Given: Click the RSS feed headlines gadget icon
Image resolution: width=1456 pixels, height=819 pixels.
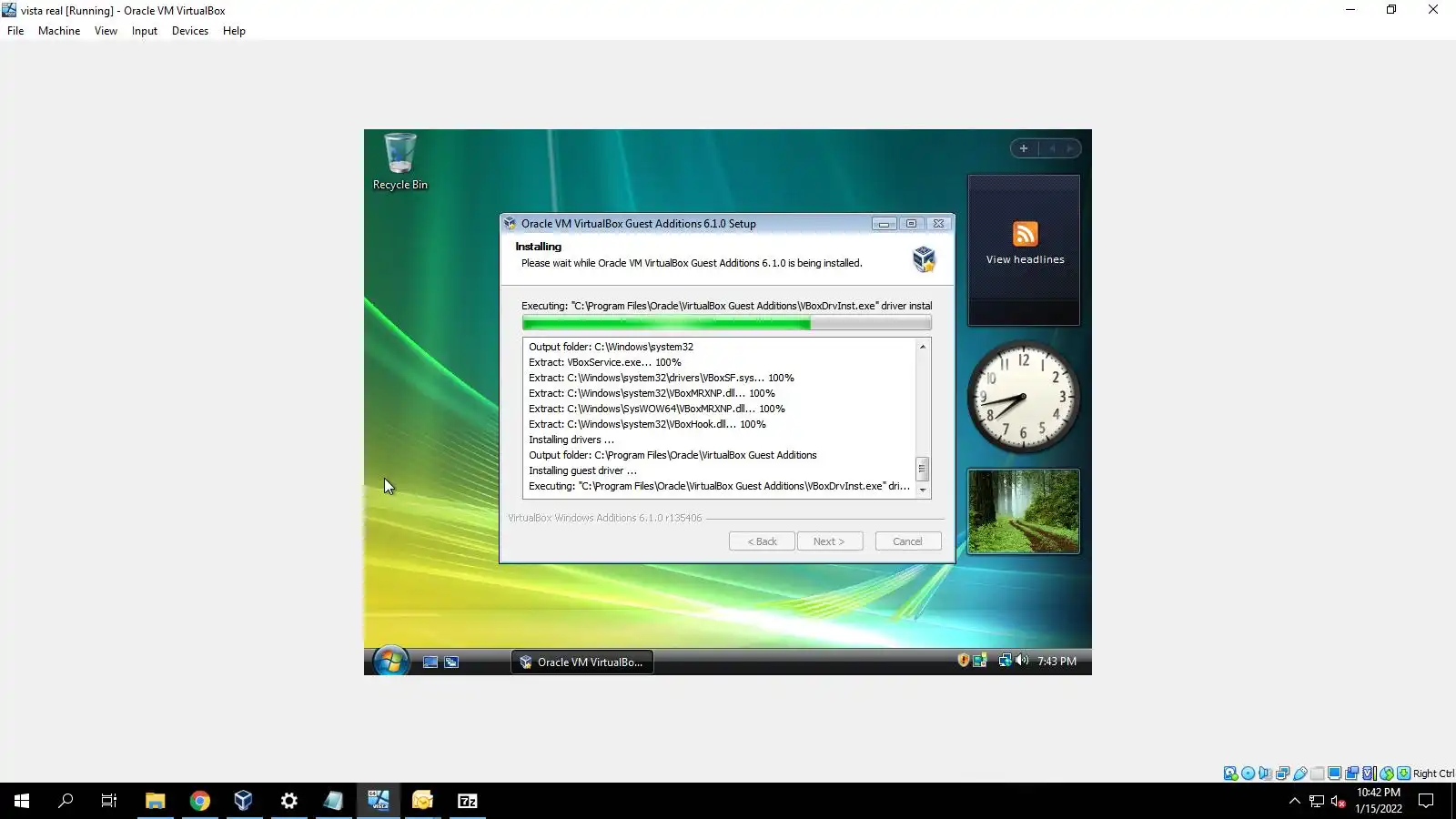Looking at the screenshot, I should click(1025, 234).
